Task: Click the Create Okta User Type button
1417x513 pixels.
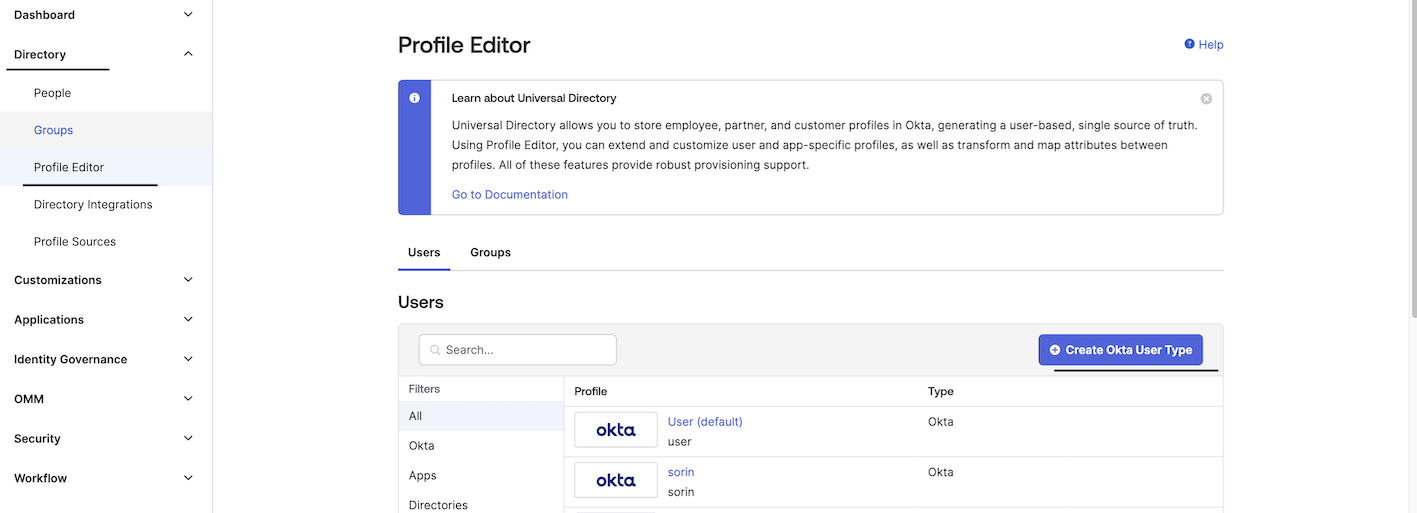Action: 1120,350
